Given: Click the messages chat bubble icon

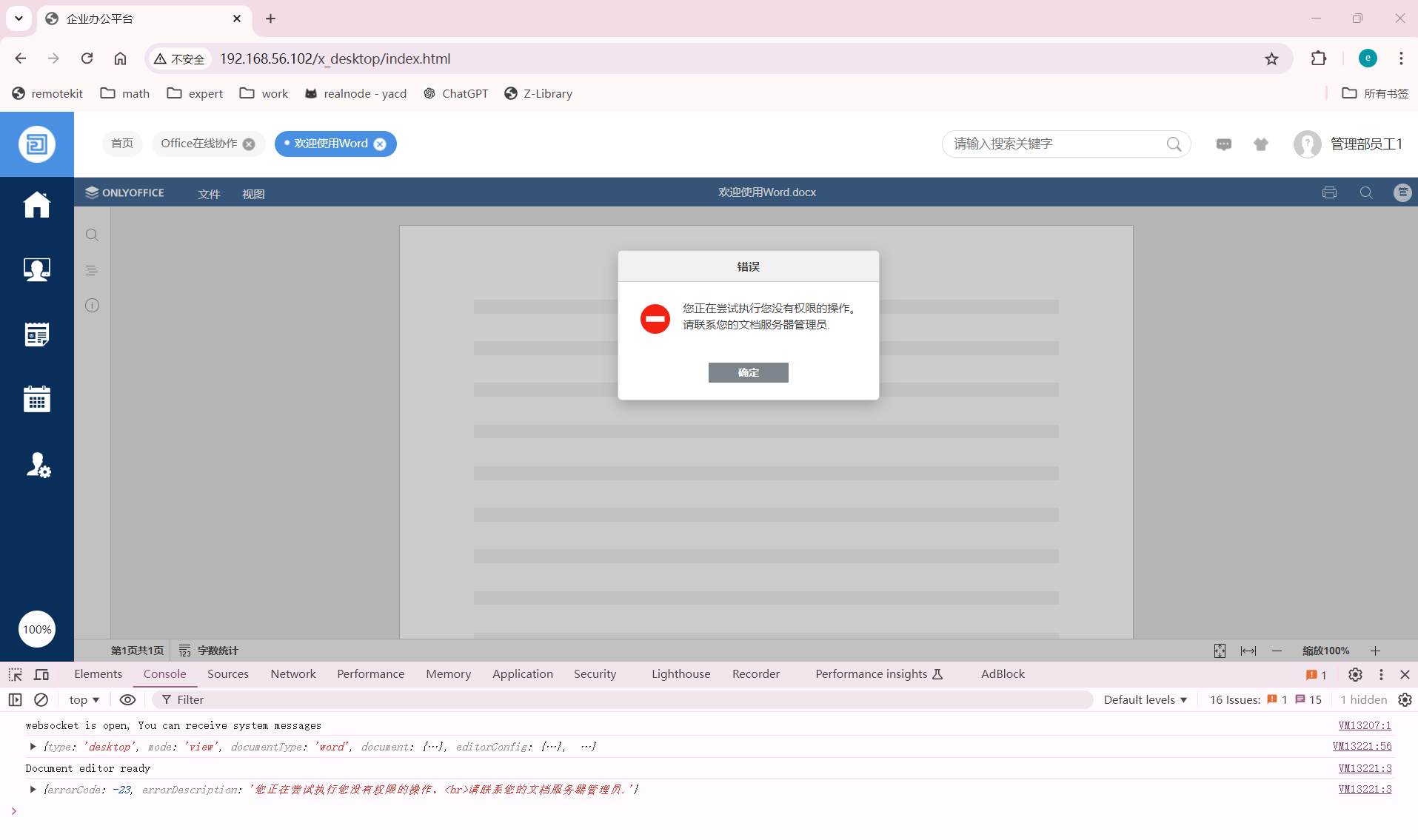Looking at the screenshot, I should coord(1224,144).
